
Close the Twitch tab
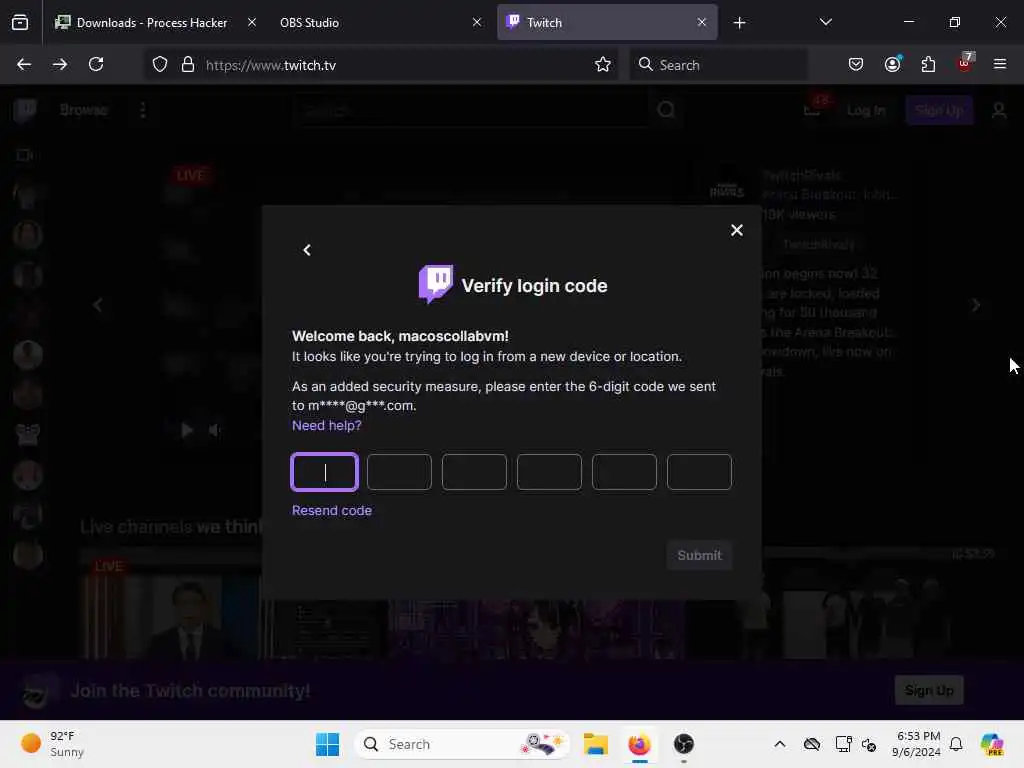pyautogui.click(x=702, y=22)
